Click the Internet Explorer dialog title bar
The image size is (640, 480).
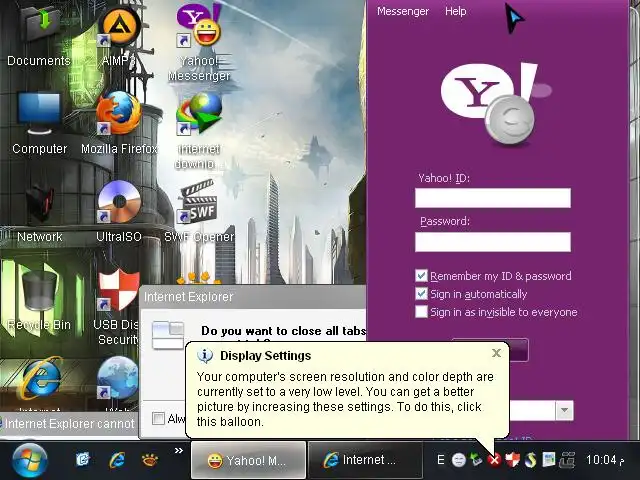252,297
